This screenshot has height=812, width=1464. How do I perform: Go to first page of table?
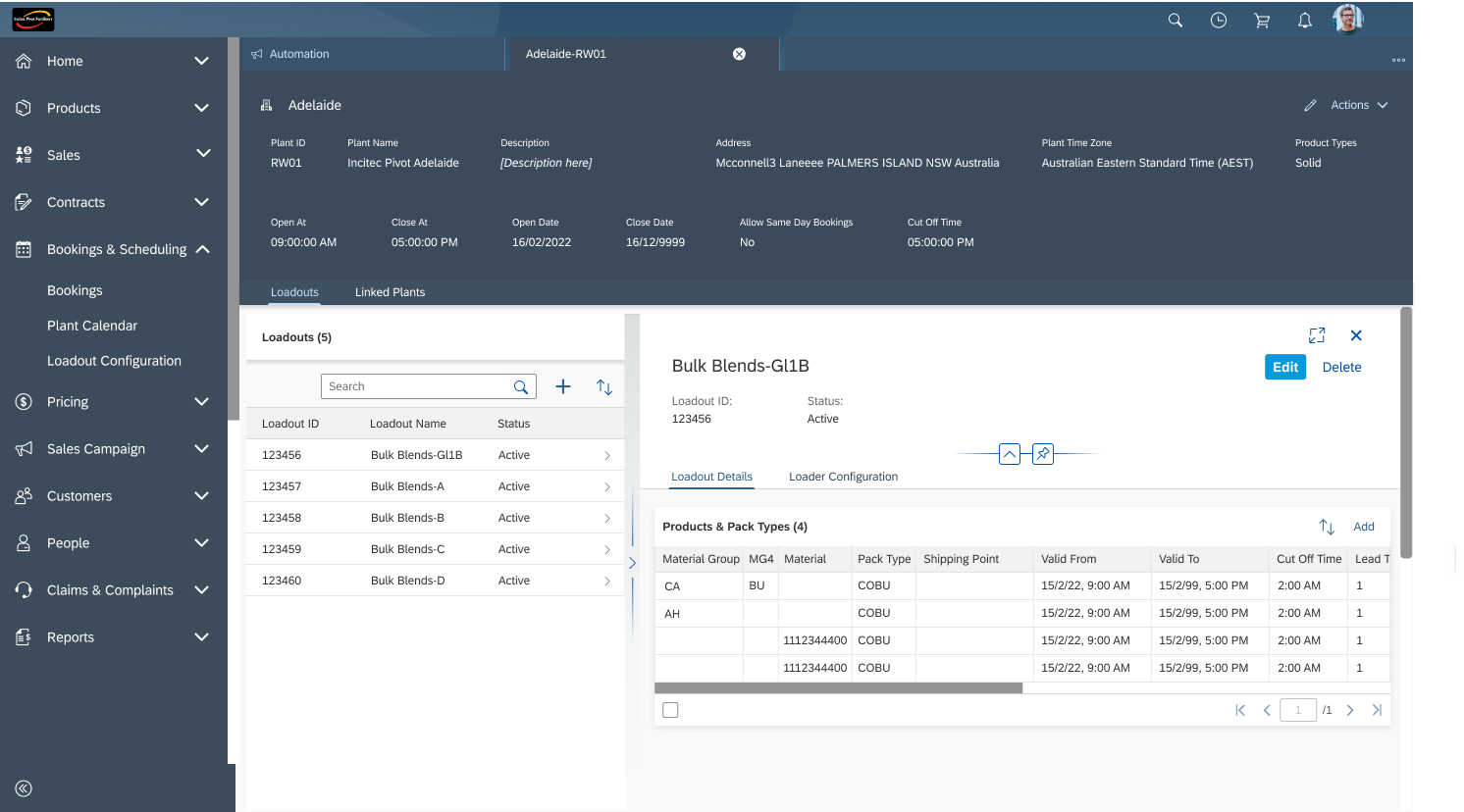(1240, 710)
